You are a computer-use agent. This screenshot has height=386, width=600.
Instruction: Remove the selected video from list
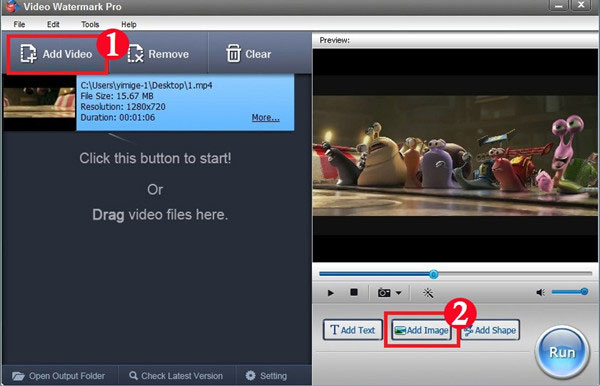158,54
